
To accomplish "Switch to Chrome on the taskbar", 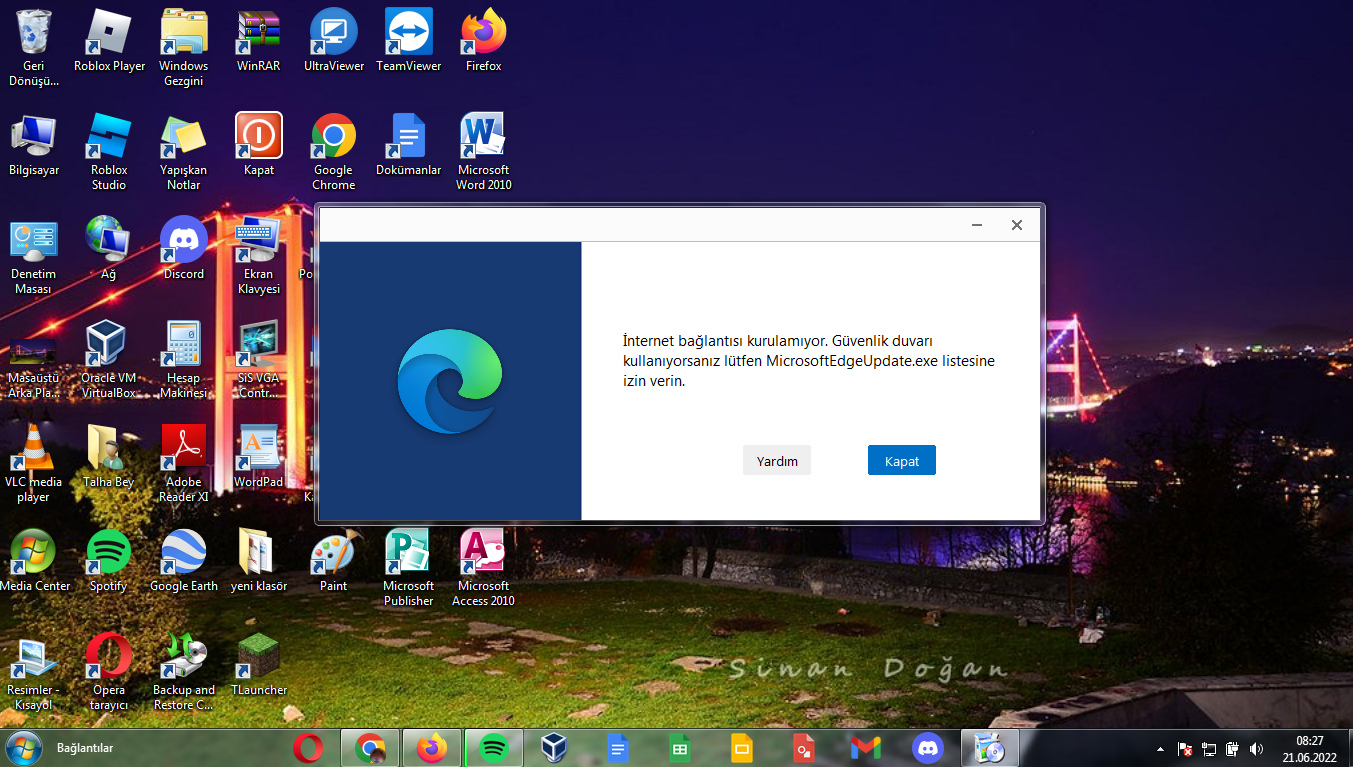I will [371, 748].
